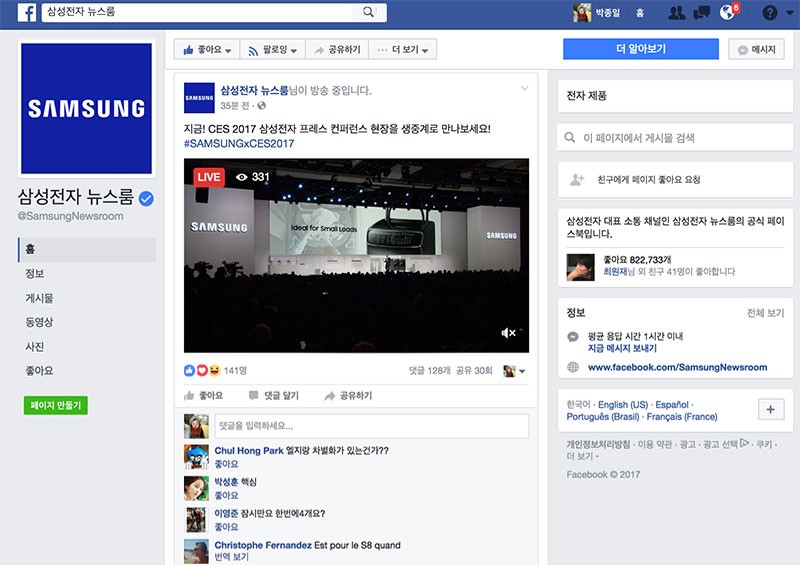Click Chul Hong Park's avatar
Screen dimensions: 800x565
pos(196,457)
